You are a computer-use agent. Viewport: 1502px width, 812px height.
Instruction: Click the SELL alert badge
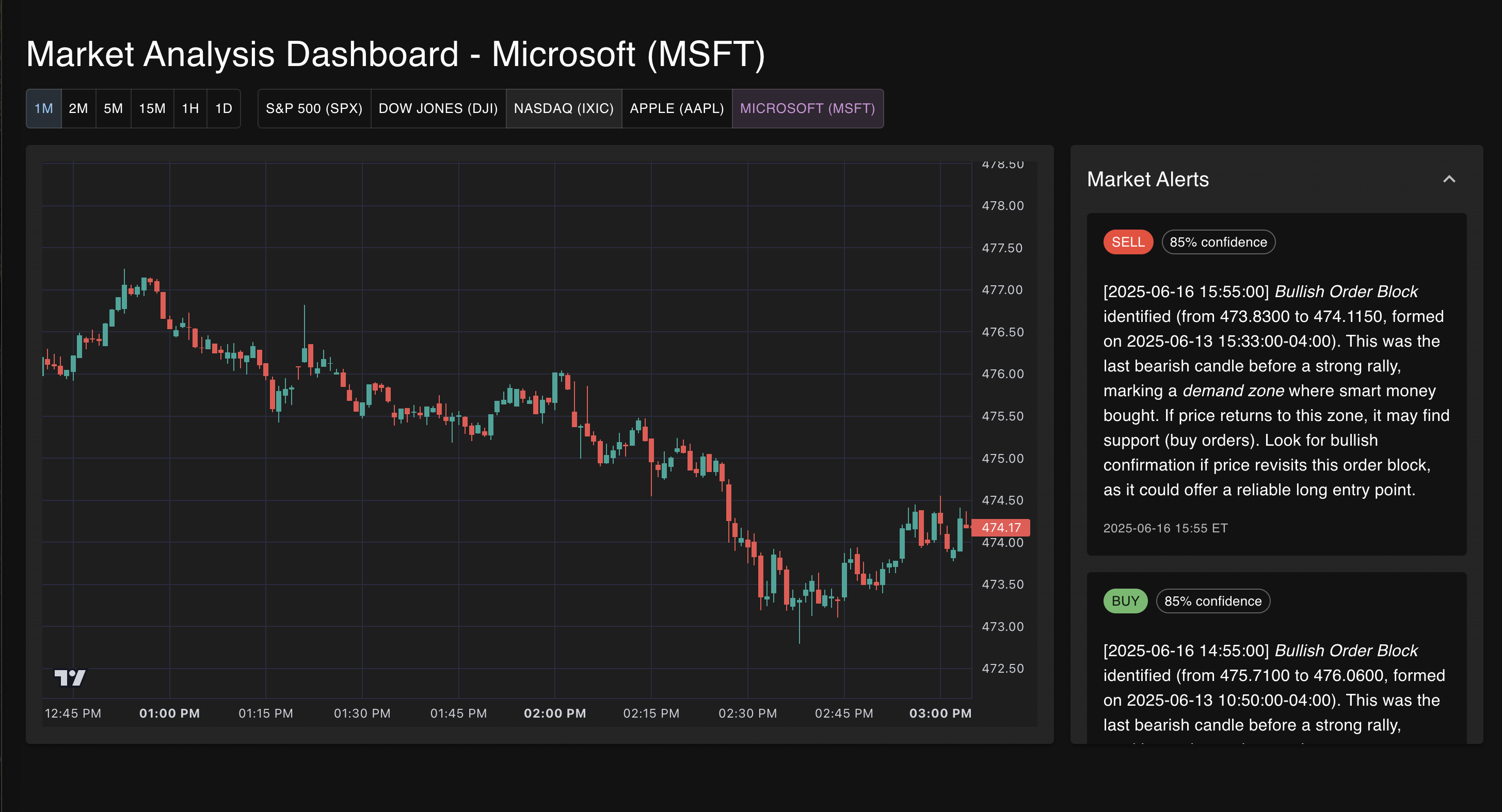point(1128,242)
